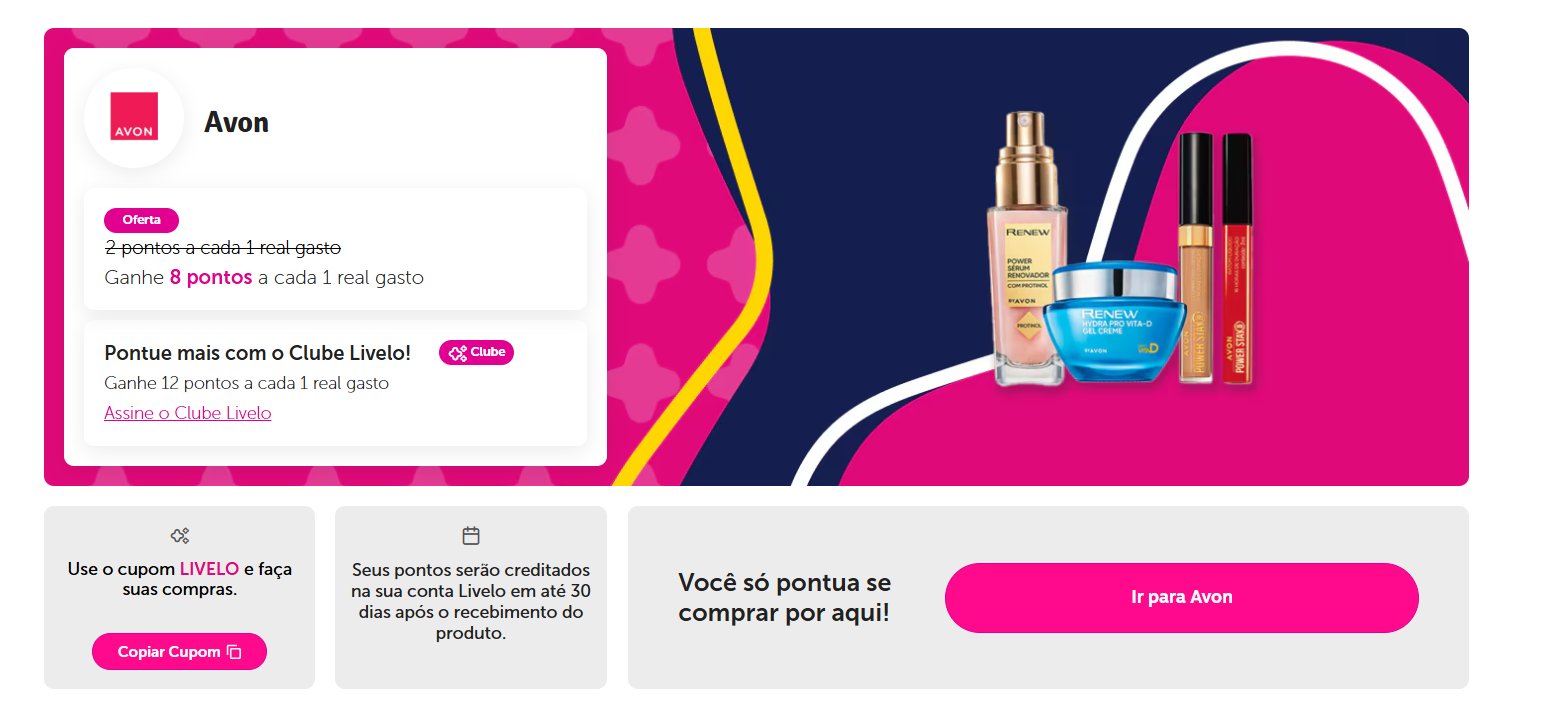The height and width of the screenshot is (717, 1555).
Task: Click the 8 pontos offer text
Action: click(211, 277)
